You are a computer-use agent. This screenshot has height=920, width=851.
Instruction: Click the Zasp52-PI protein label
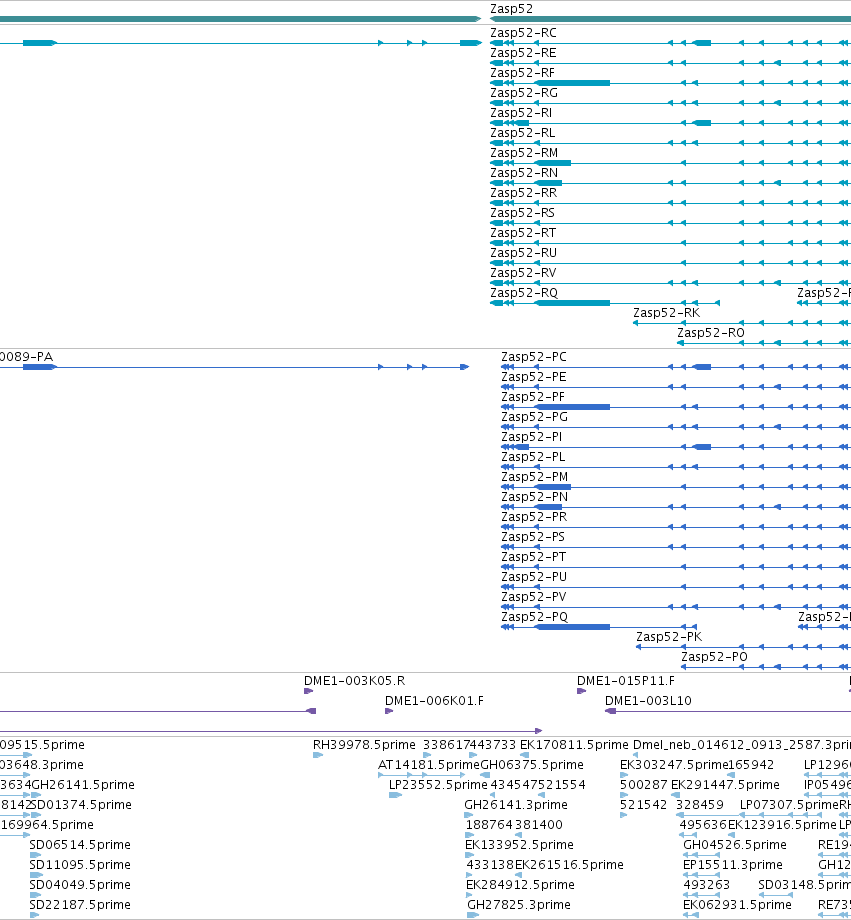(531, 437)
